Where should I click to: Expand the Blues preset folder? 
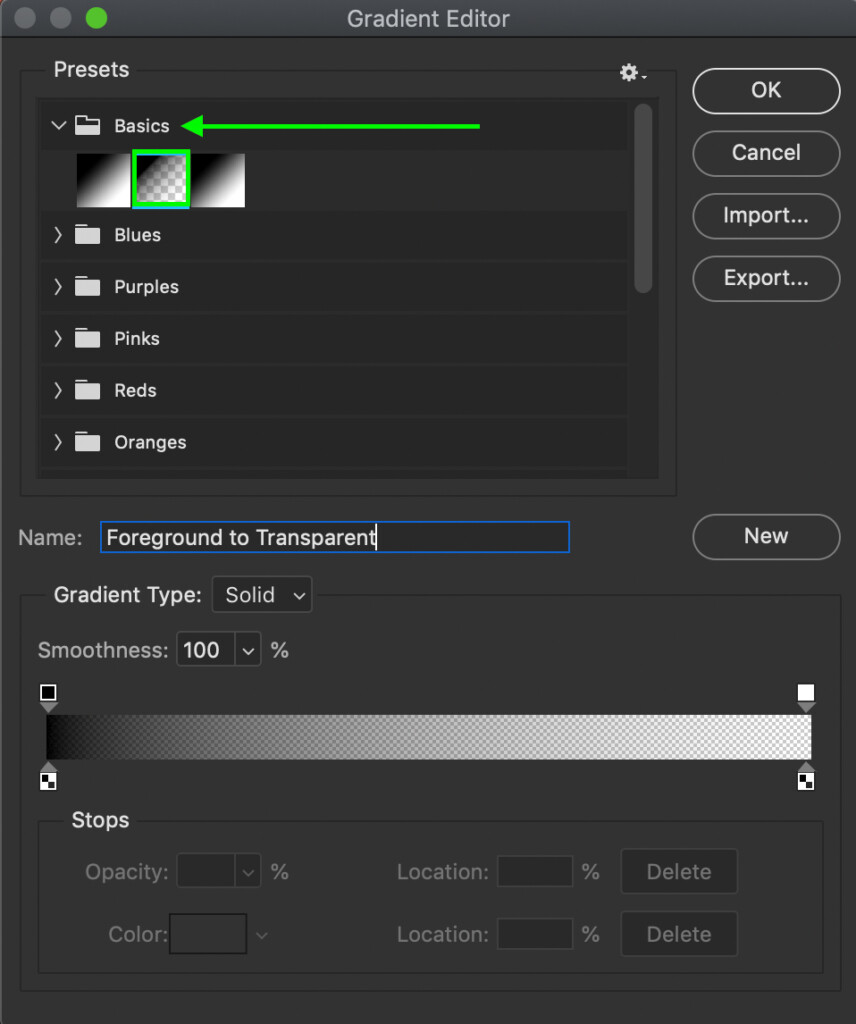[x=58, y=235]
